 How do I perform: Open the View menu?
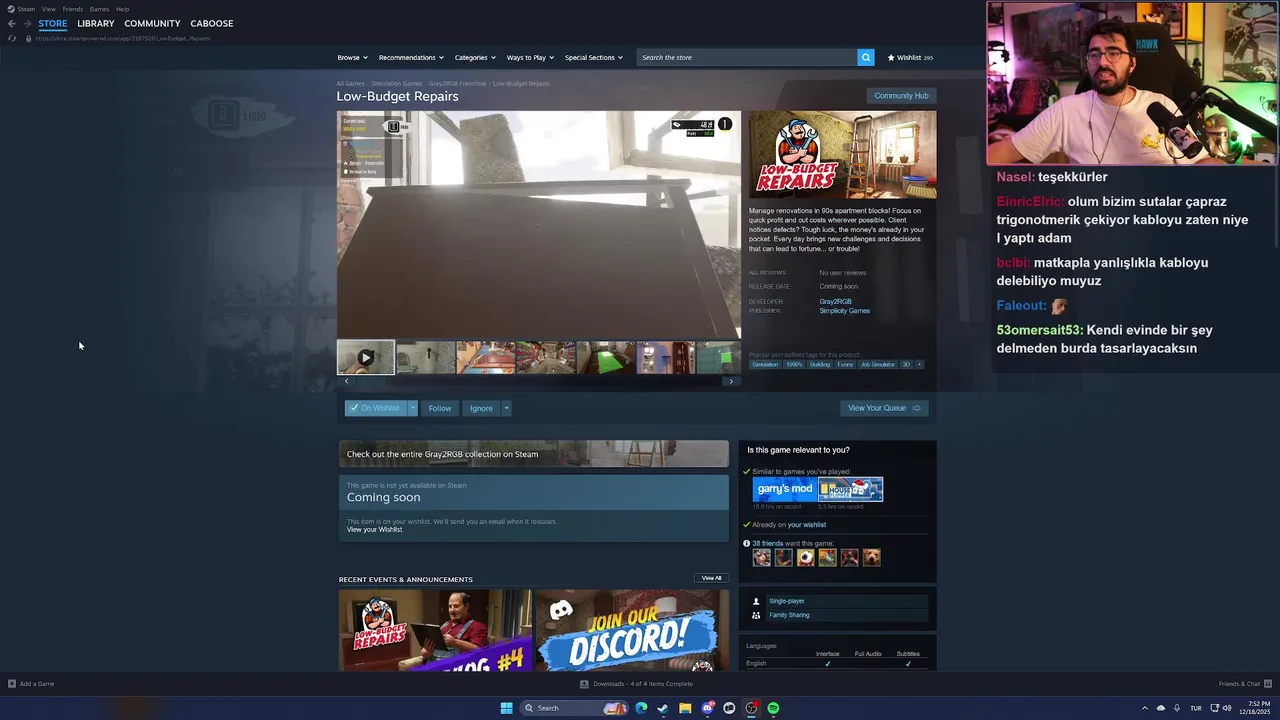point(48,9)
